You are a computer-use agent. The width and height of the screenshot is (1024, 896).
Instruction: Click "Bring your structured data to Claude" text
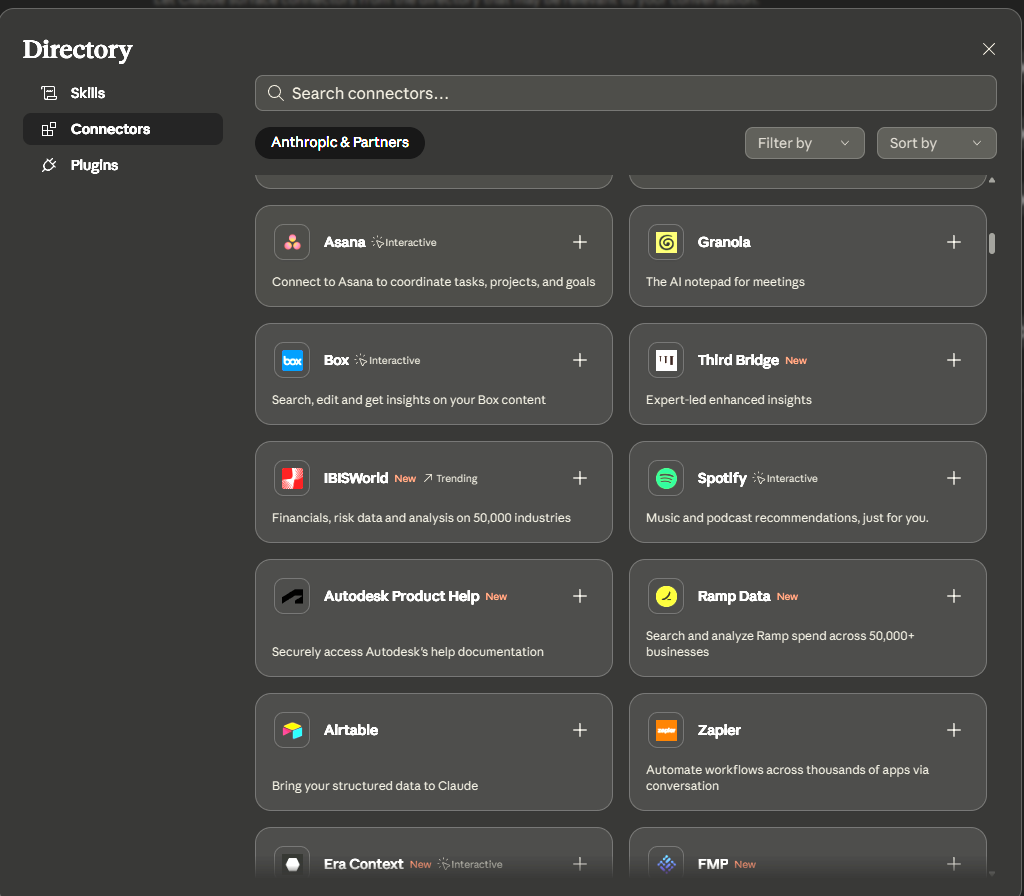[x=375, y=786]
